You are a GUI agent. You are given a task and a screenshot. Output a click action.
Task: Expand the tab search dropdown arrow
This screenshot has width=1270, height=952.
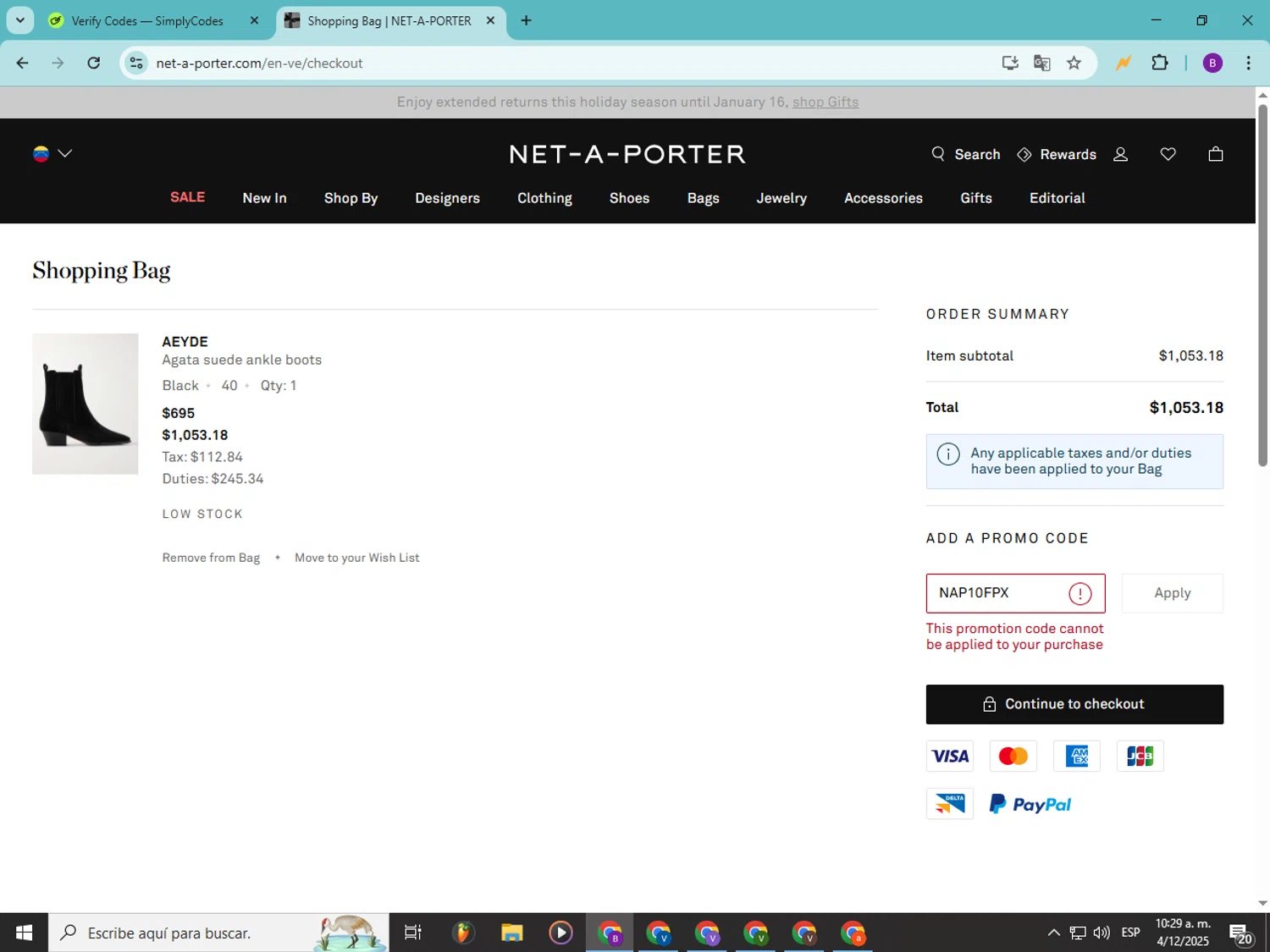(x=20, y=20)
